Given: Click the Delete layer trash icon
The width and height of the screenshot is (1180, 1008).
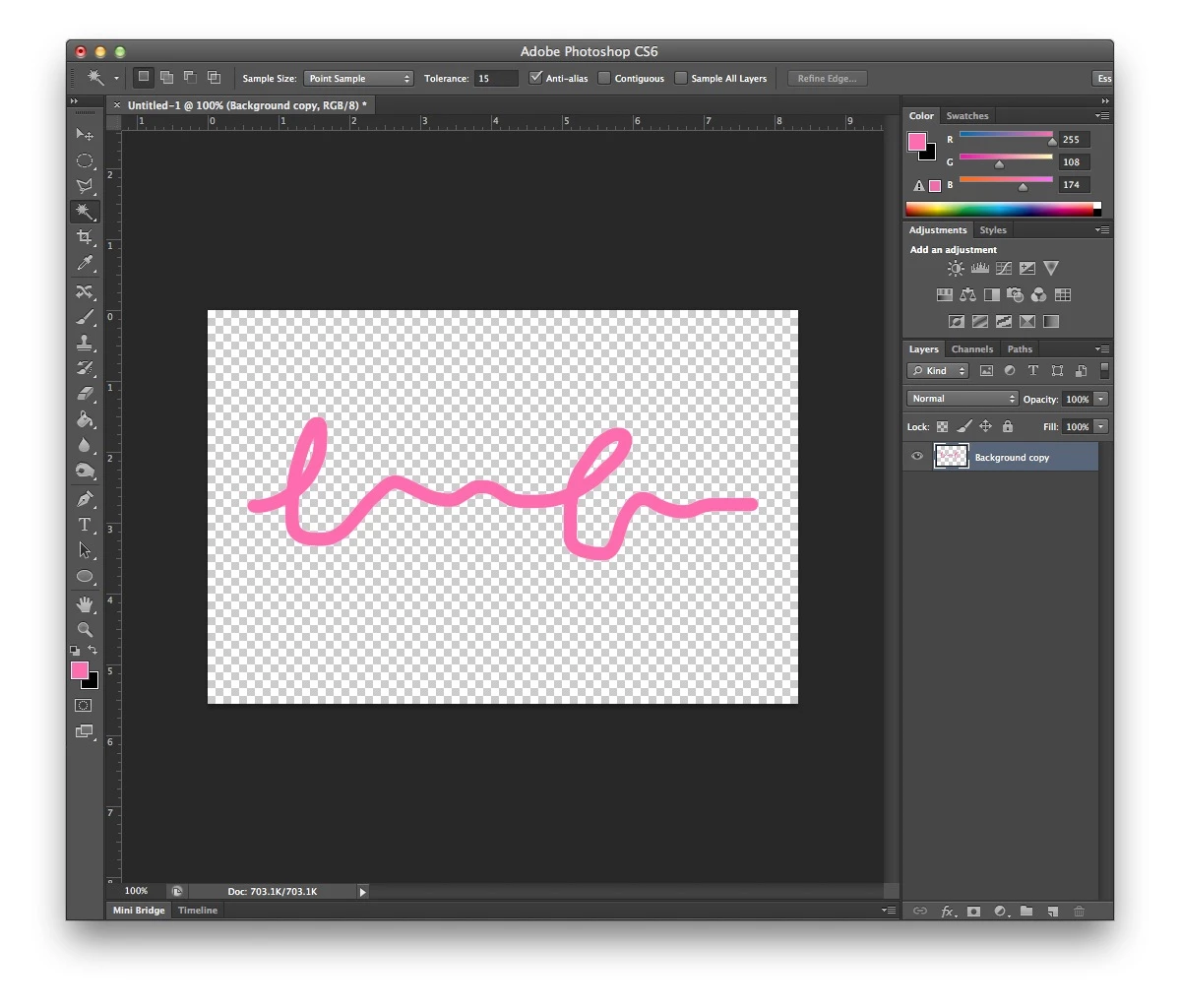Looking at the screenshot, I should [x=1080, y=911].
